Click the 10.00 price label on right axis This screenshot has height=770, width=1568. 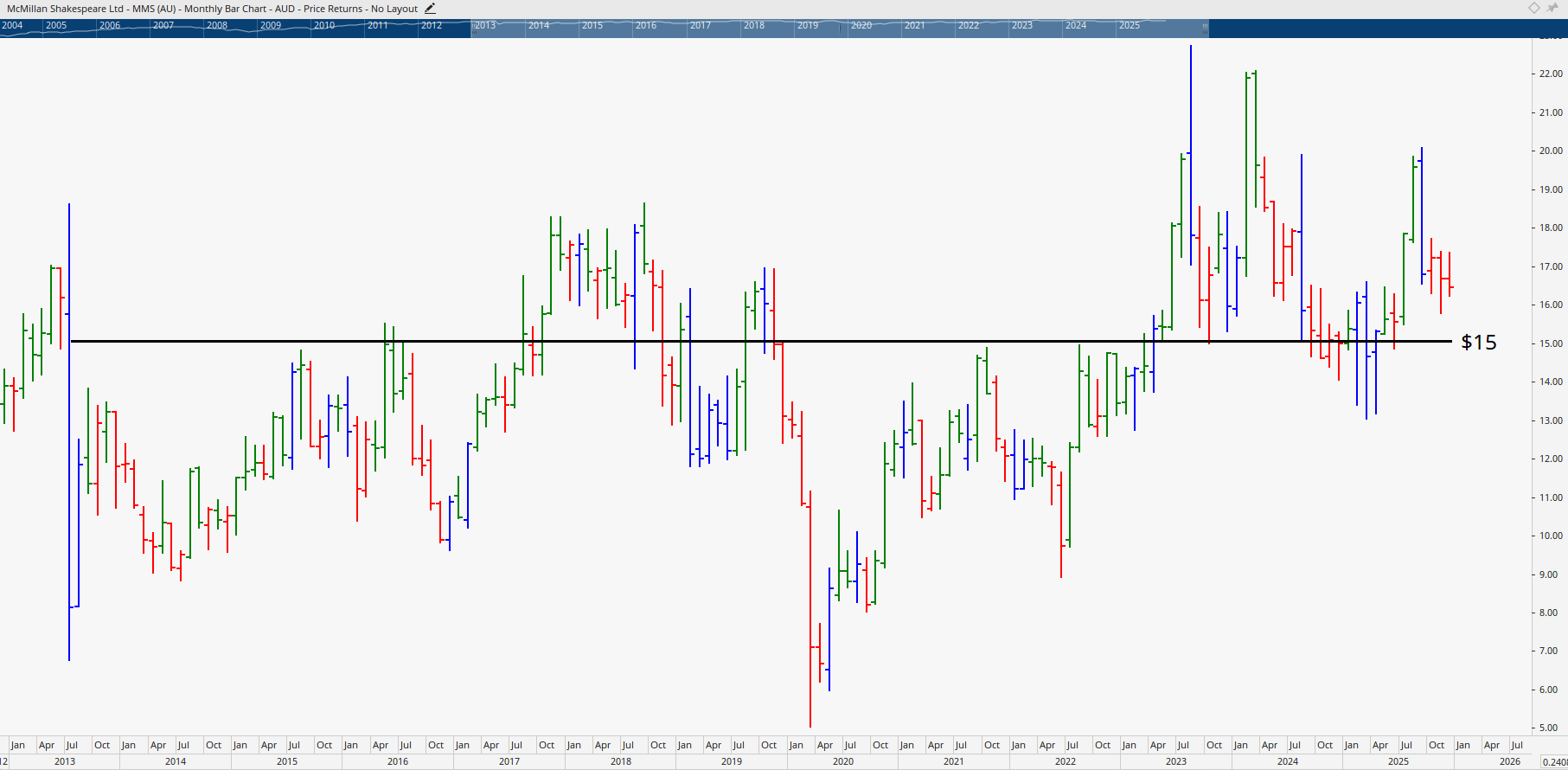1551,536
